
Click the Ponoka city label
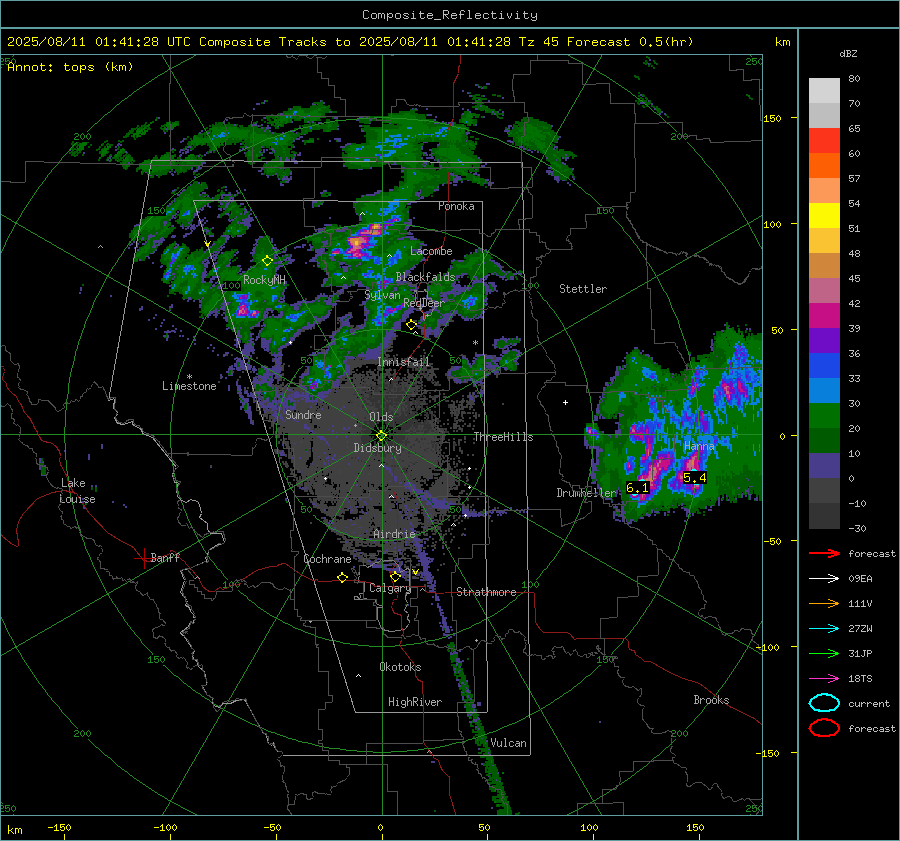pyautogui.click(x=456, y=206)
